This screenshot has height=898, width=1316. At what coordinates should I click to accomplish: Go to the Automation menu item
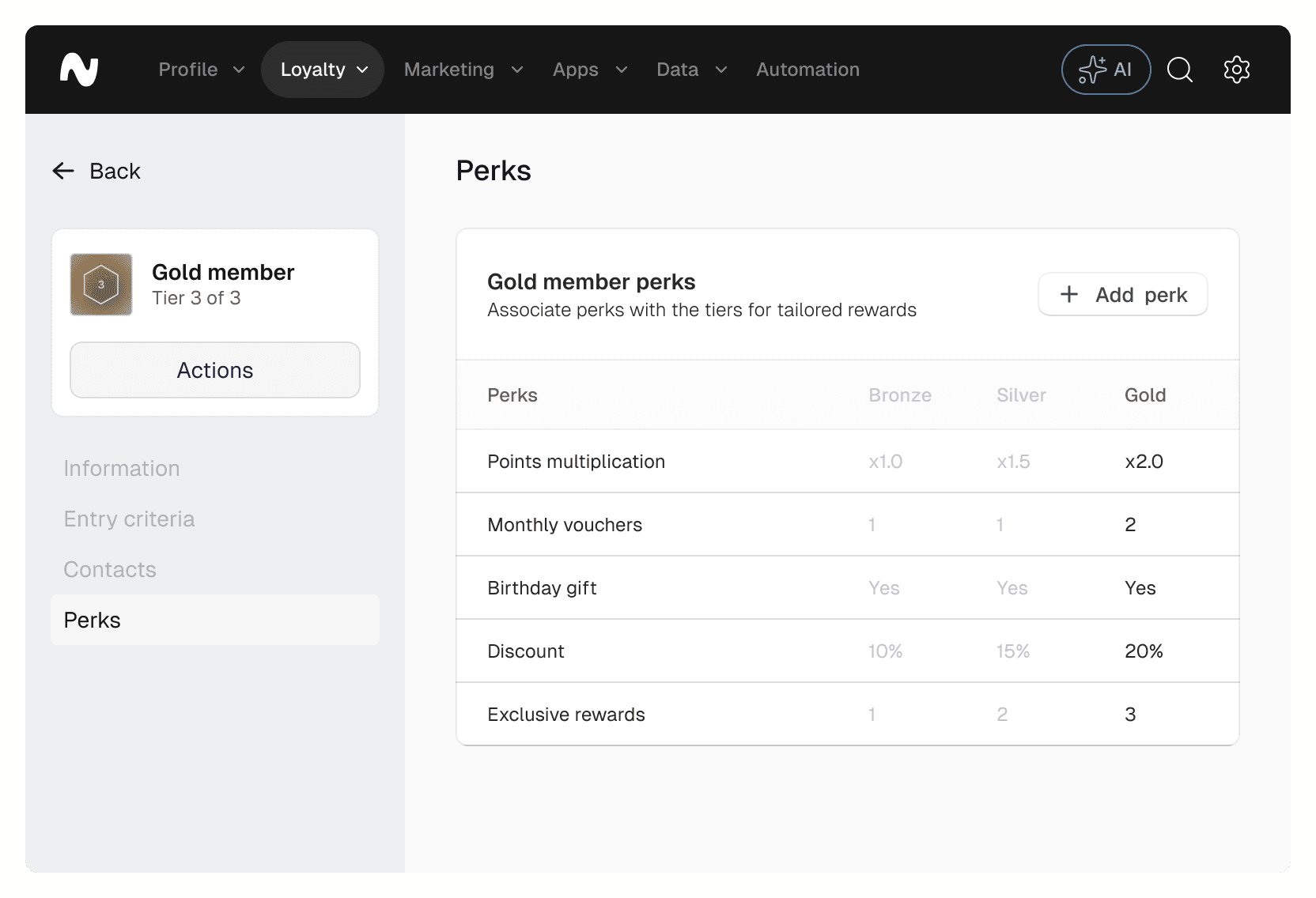tap(807, 70)
